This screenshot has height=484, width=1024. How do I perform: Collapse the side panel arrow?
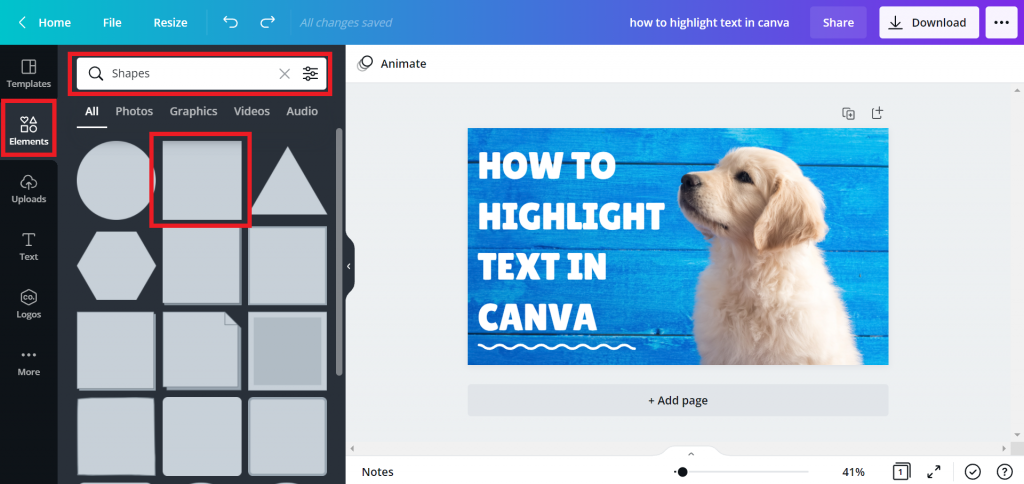(x=349, y=266)
